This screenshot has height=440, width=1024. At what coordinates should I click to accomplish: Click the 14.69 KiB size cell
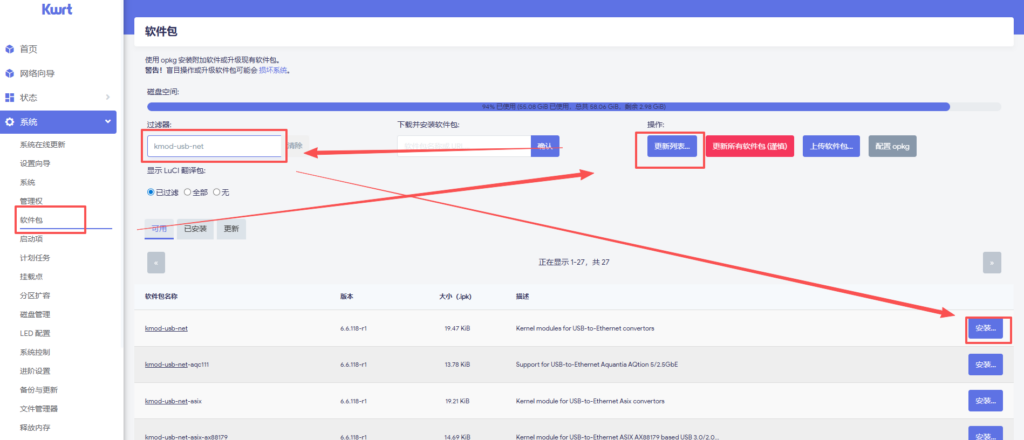(456, 436)
